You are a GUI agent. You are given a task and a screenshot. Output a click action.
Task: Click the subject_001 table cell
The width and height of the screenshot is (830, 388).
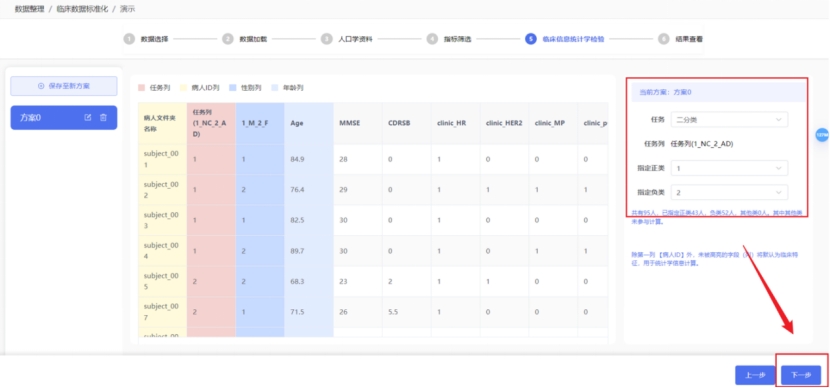(x=162, y=159)
